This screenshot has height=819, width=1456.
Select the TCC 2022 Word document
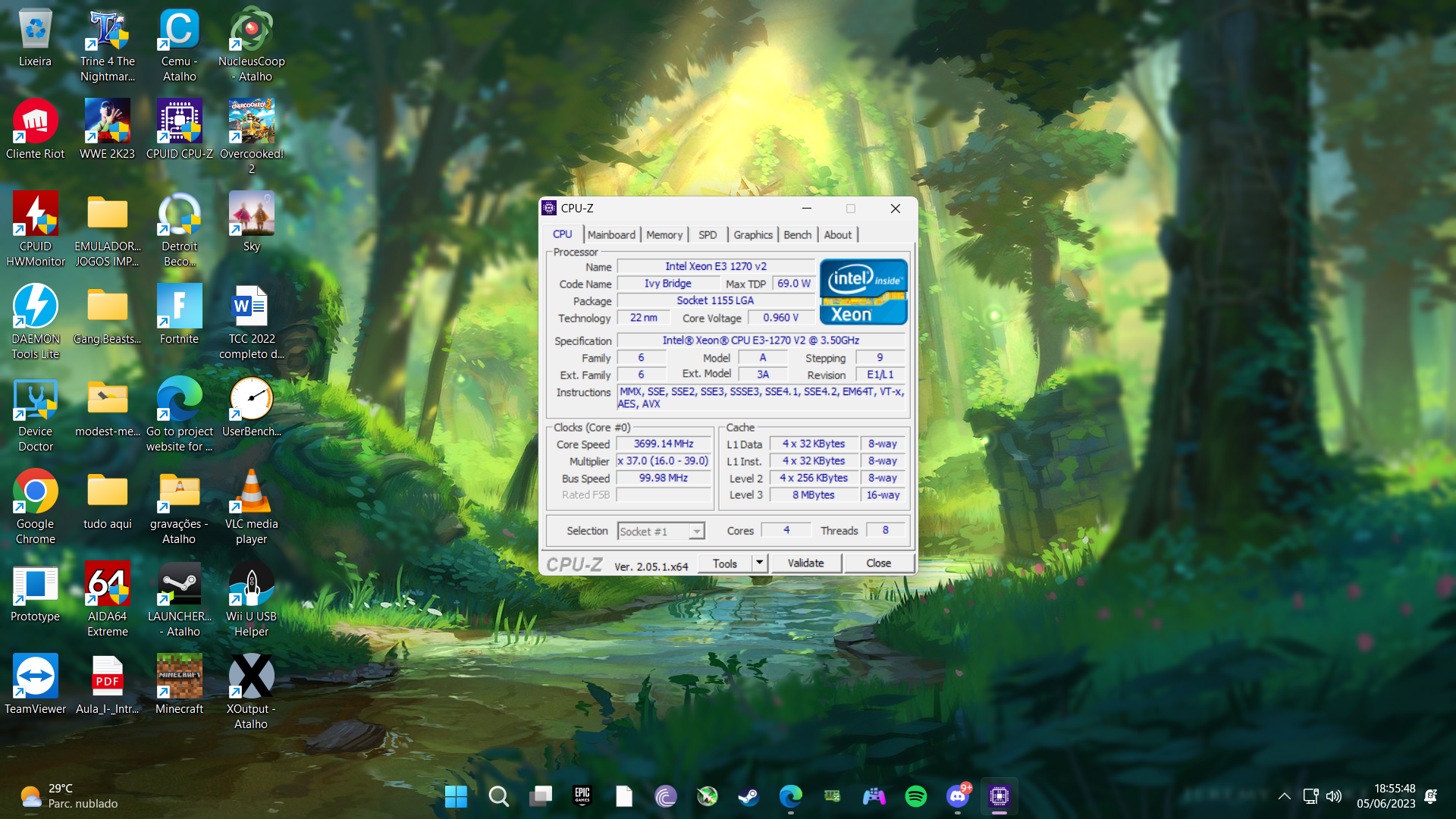252,323
